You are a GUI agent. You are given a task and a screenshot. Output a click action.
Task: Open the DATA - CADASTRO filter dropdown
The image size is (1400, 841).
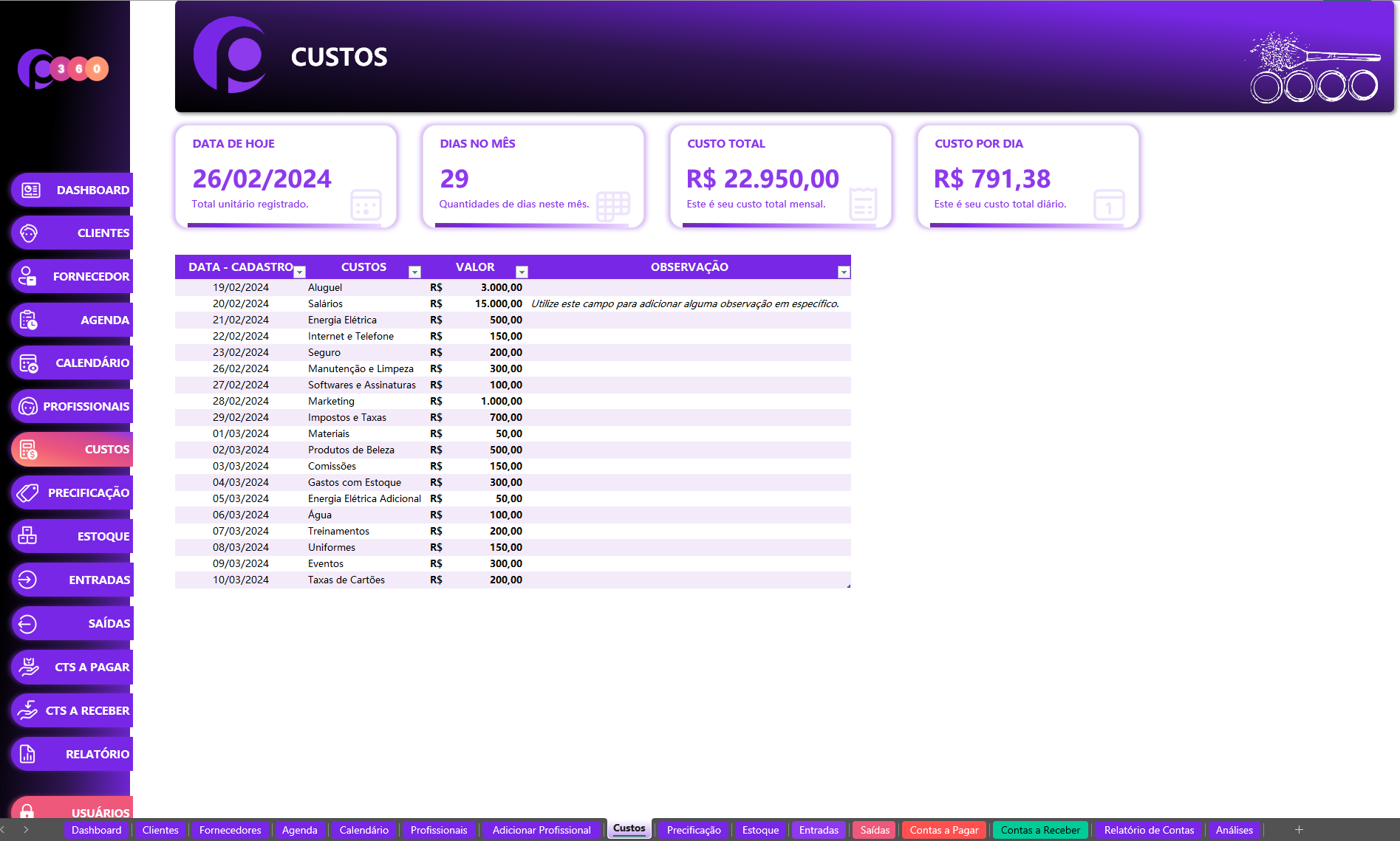(x=300, y=271)
